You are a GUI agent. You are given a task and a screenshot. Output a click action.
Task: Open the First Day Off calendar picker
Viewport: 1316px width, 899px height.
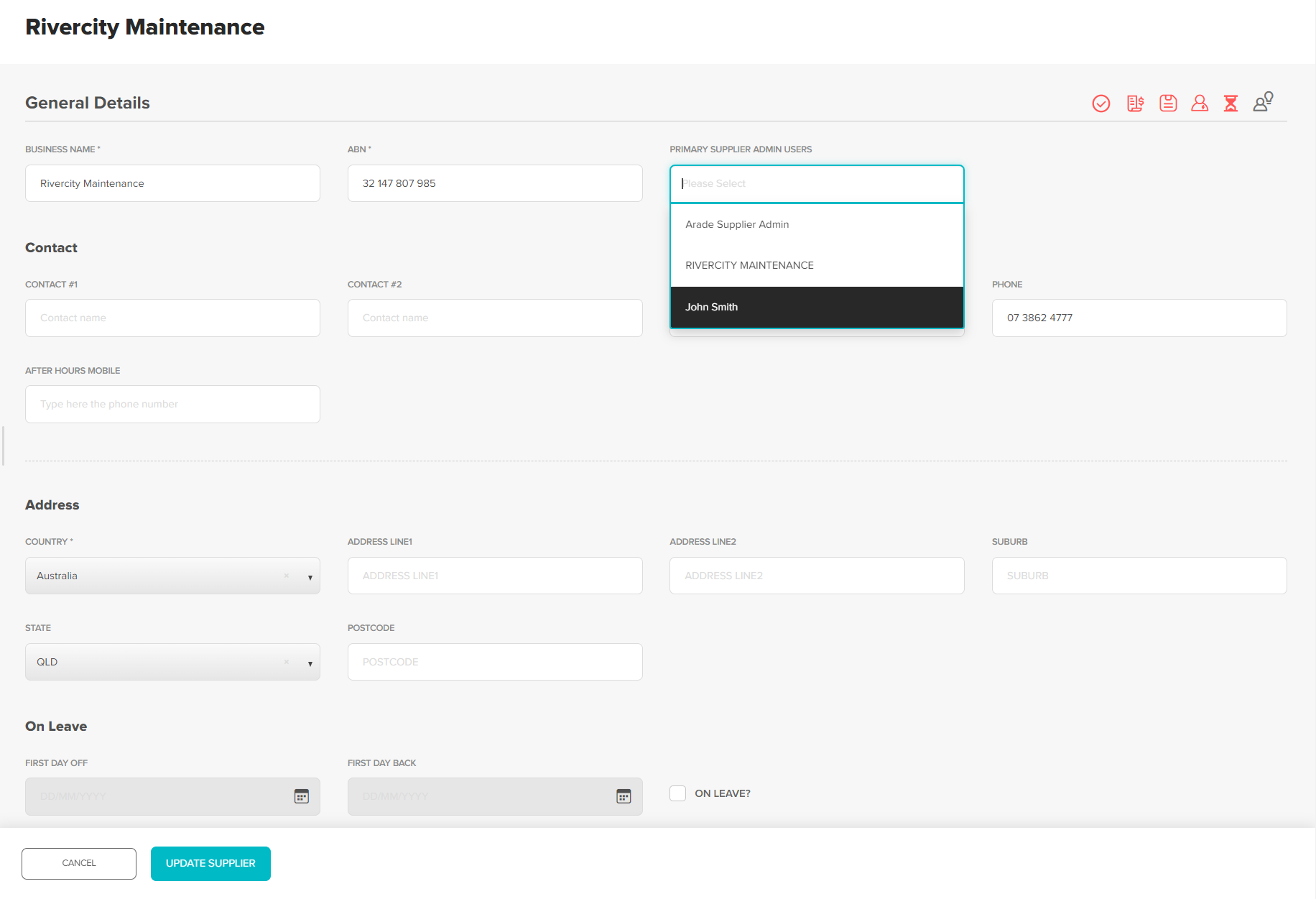coord(302,796)
